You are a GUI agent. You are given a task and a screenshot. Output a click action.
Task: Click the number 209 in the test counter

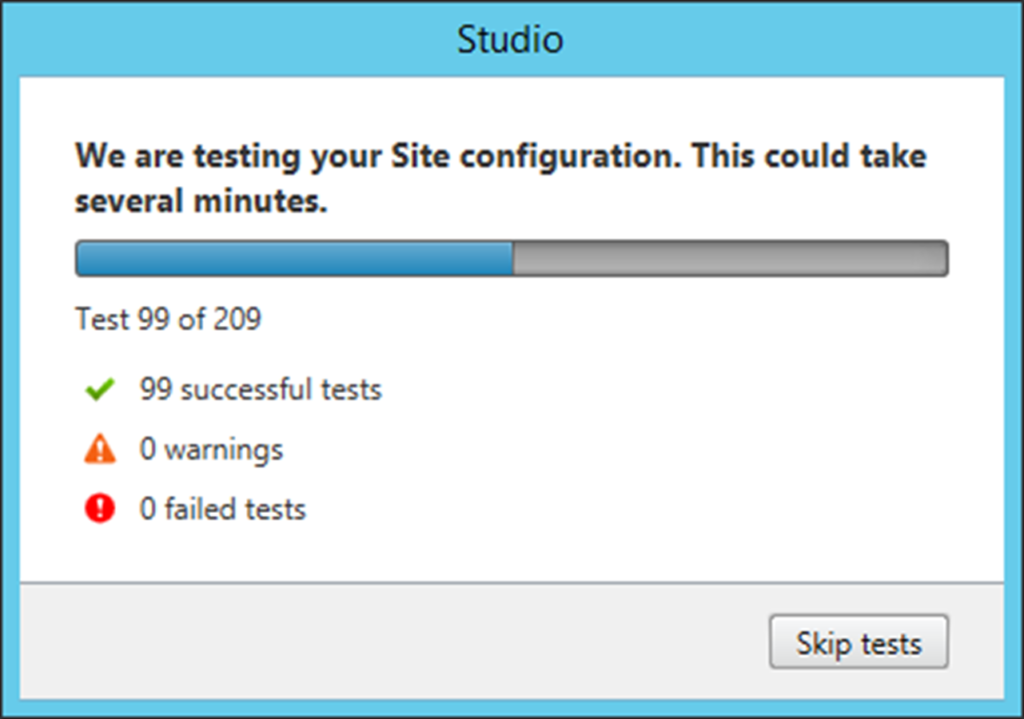238,319
